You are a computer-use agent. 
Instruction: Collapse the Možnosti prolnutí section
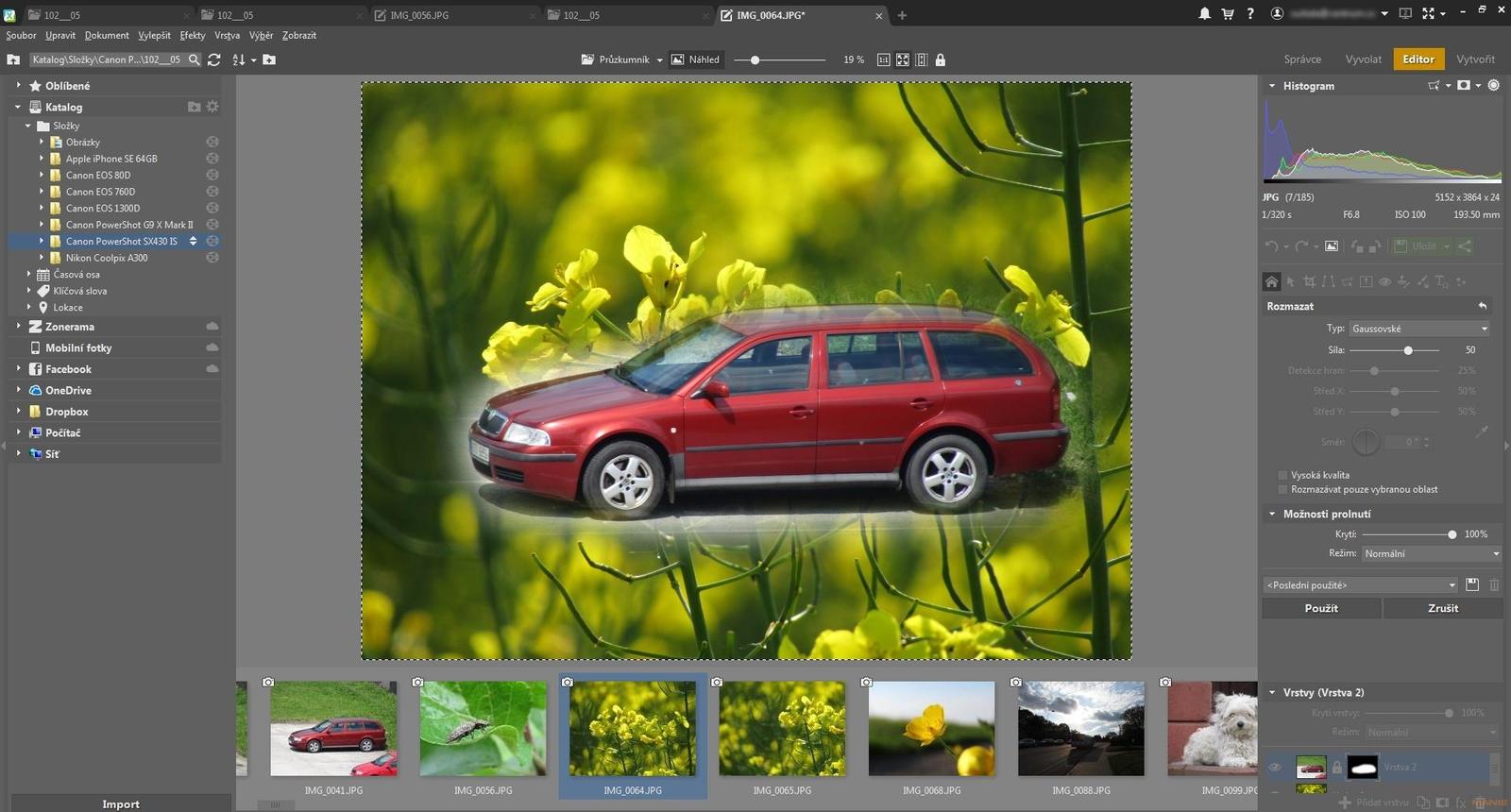tap(1271, 514)
